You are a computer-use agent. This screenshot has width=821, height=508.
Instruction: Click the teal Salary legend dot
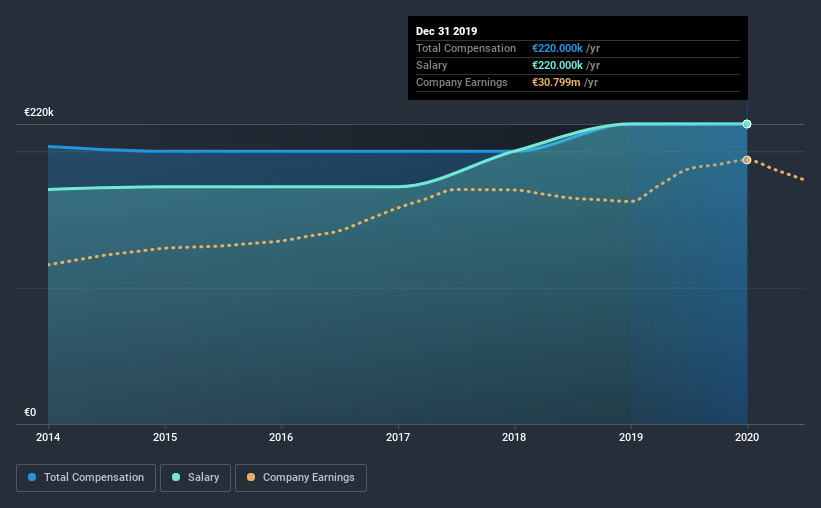coord(176,477)
